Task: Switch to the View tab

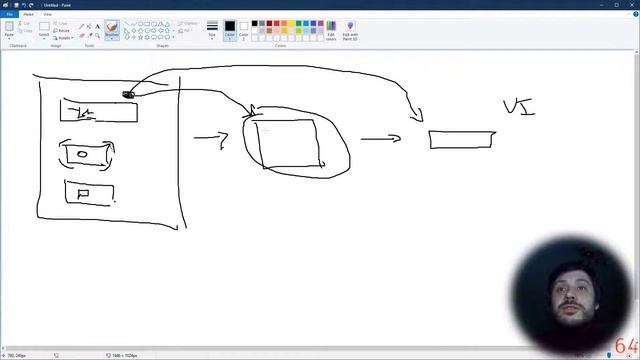Action: point(47,14)
